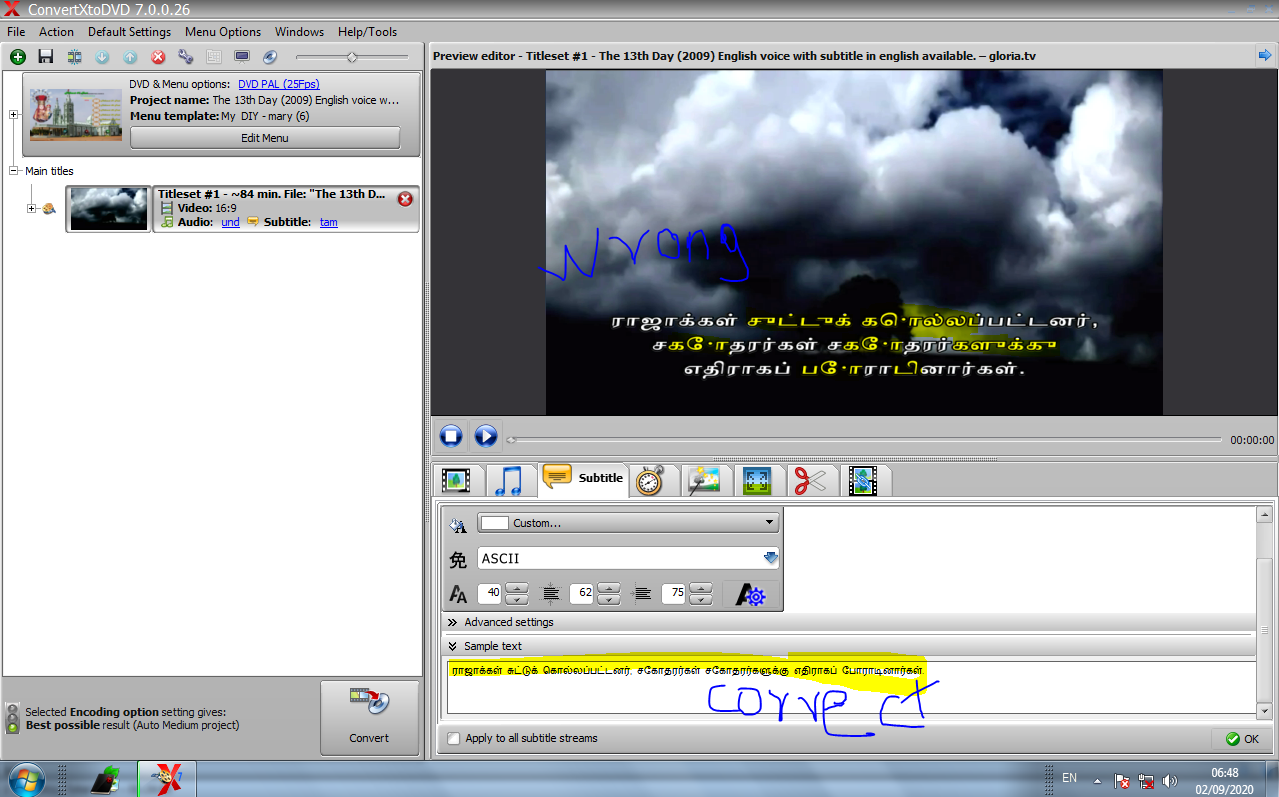1279x797 pixels.
Task: Click the preview timeline seek bar
Action: [x=865, y=439]
